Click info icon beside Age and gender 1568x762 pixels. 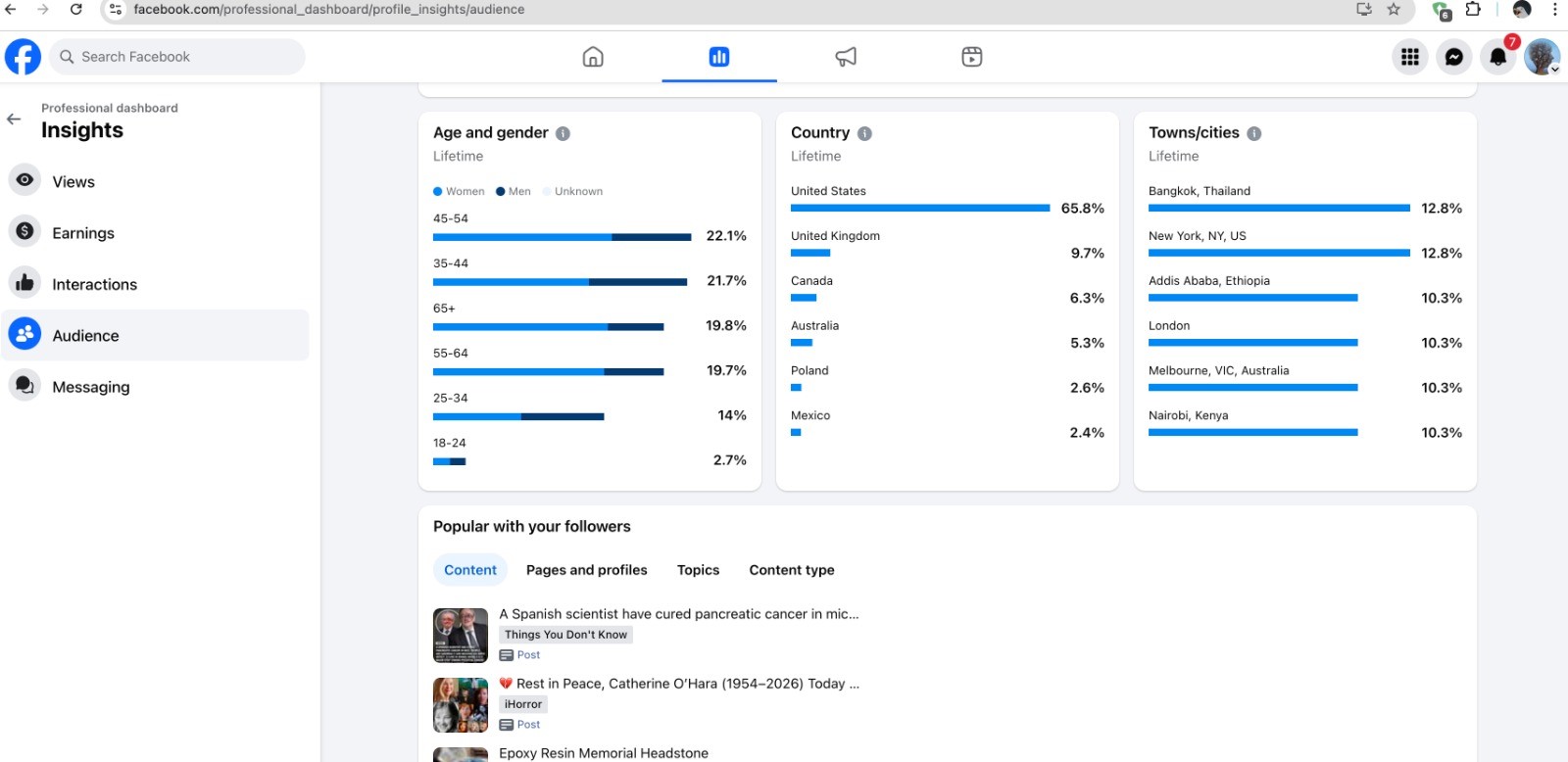coord(563,133)
